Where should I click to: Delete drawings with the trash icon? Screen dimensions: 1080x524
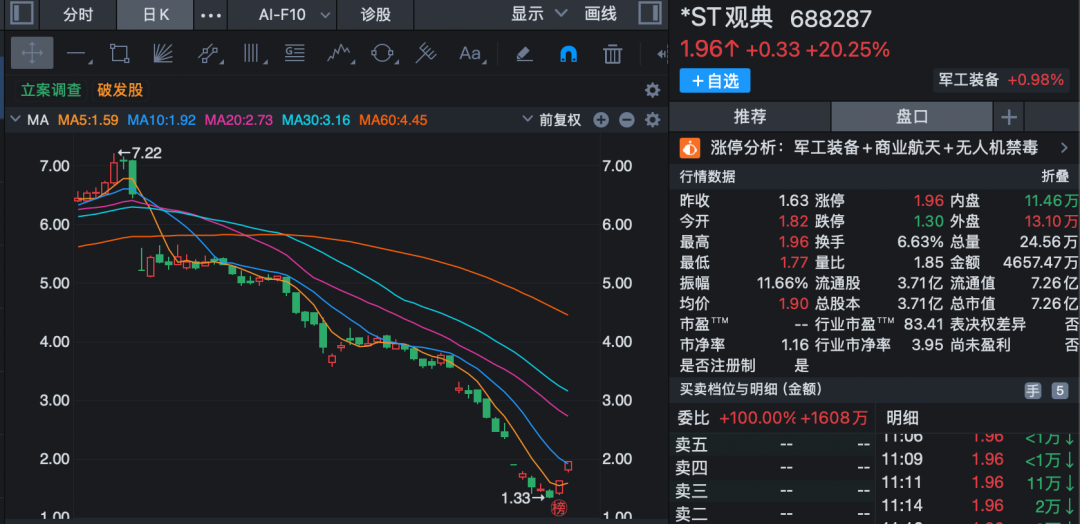coord(613,53)
